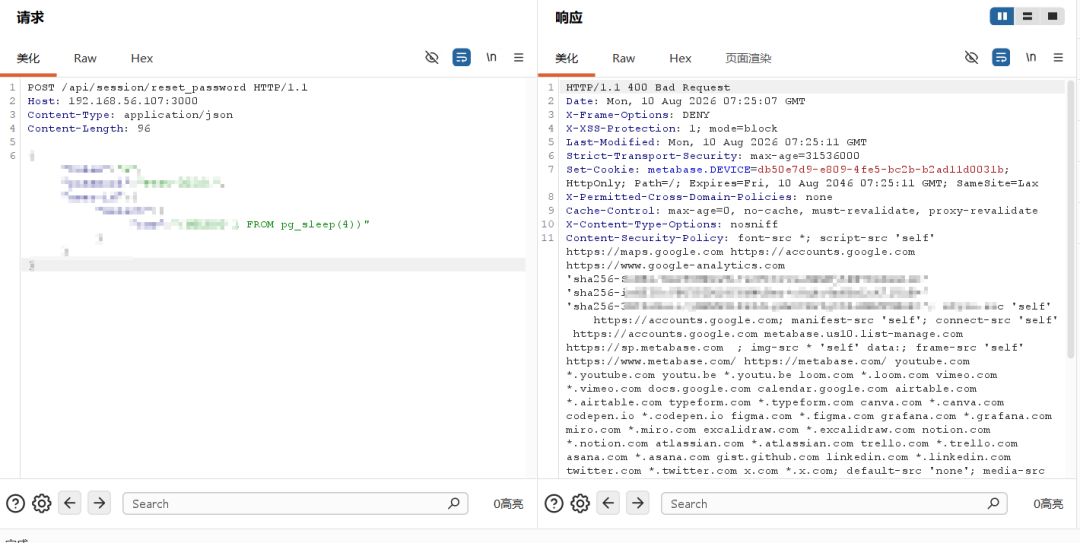The image size is (1080, 543).
Task: Go to next match in request search
Action: 99,503
